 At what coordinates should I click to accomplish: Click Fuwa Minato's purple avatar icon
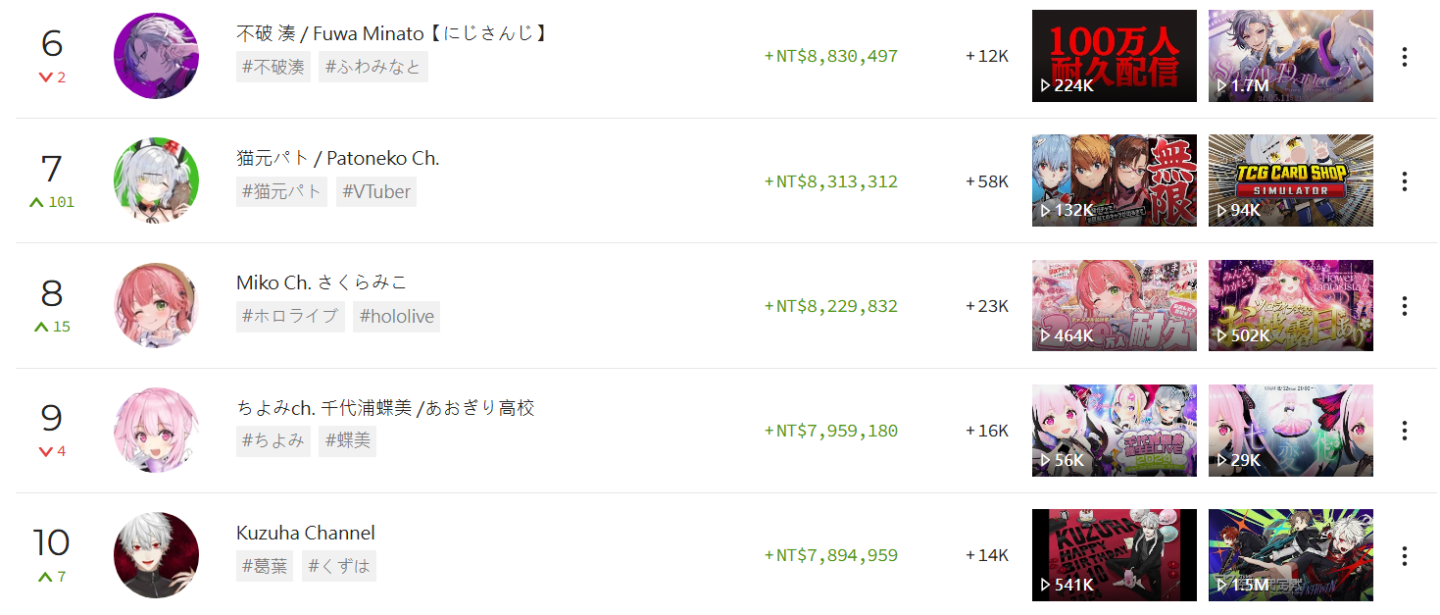(x=156, y=56)
